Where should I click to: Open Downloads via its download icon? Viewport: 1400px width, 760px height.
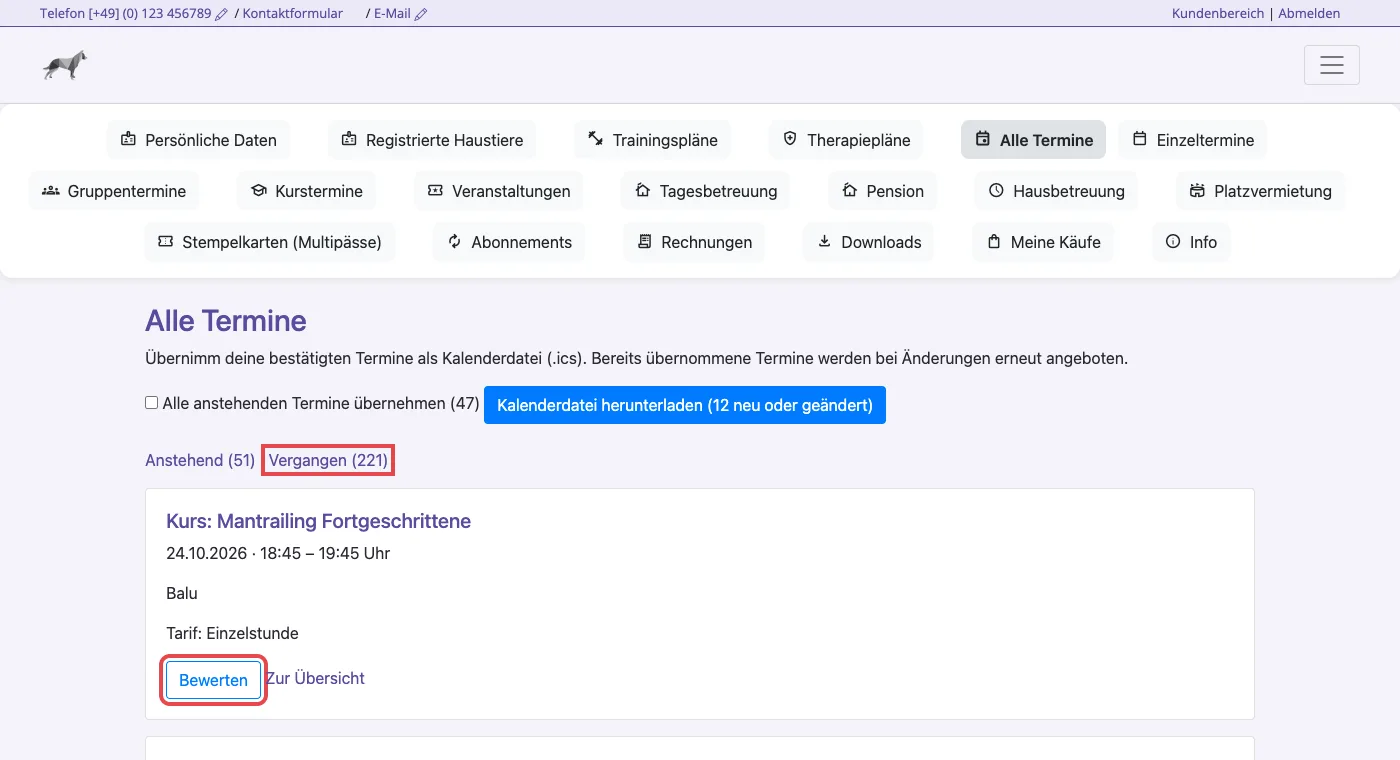824,241
